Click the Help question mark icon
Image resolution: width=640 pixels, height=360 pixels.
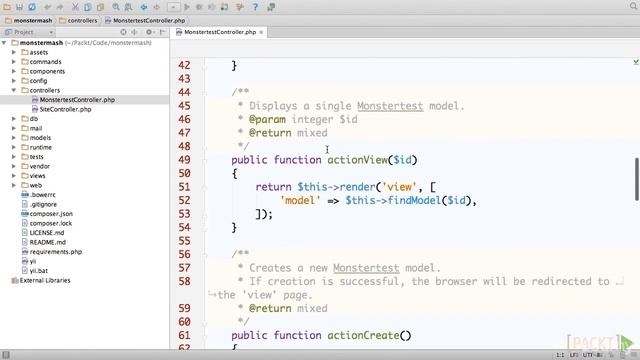tap(255, 7)
